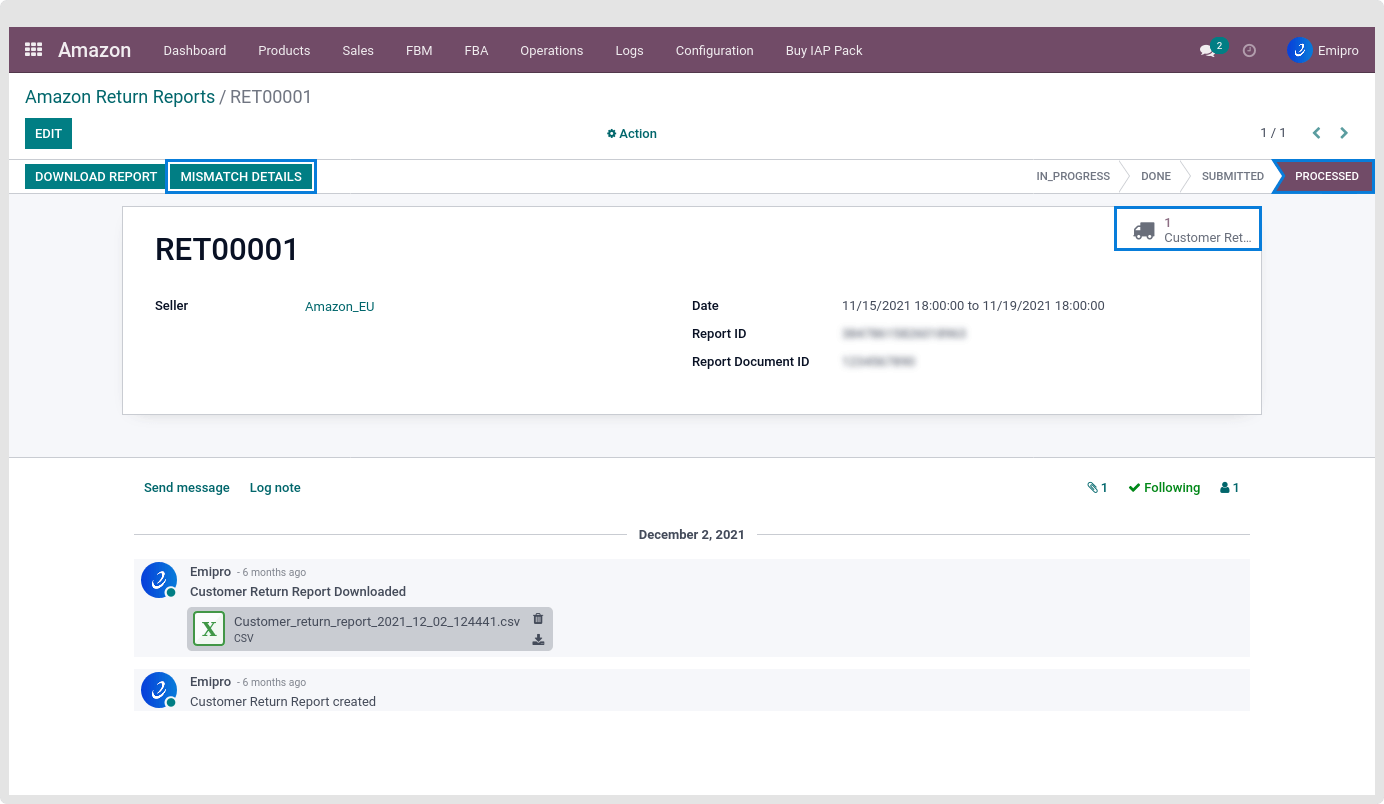1384x804 pixels.
Task: Toggle the Following subscription status
Action: click(x=1164, y=488)
